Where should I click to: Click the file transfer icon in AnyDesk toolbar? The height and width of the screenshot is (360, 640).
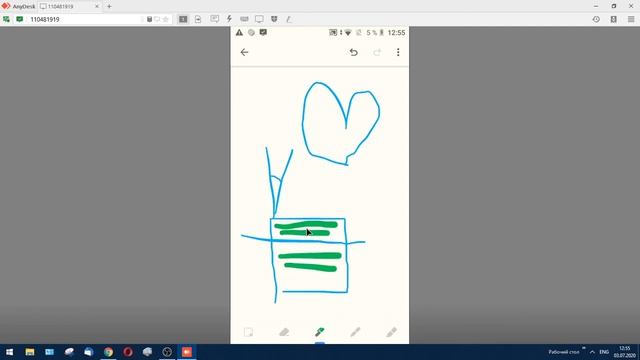(x=198, y=19)
